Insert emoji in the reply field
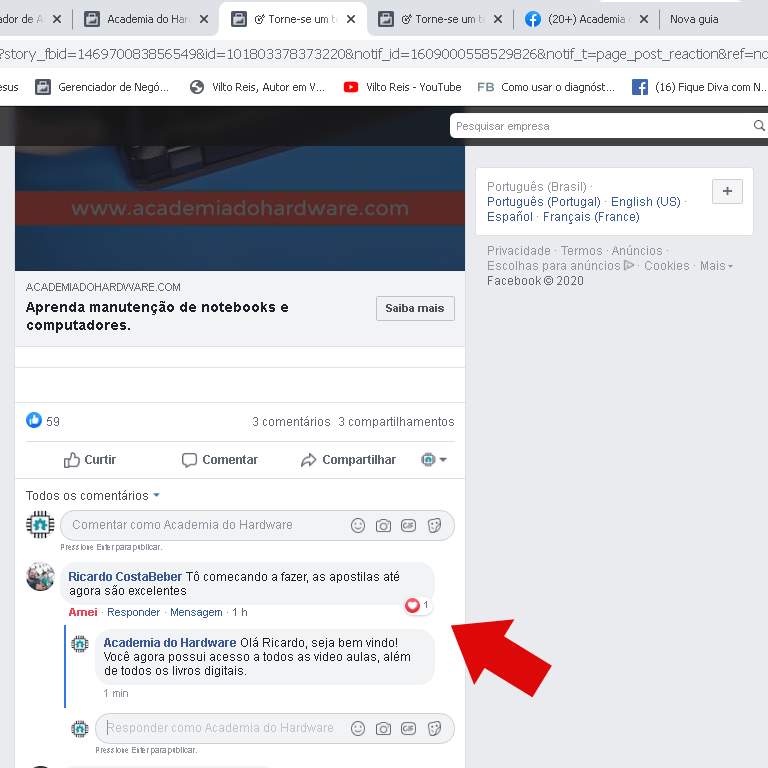The height and width of the screenshot is (768, 768). coord(358,729)
